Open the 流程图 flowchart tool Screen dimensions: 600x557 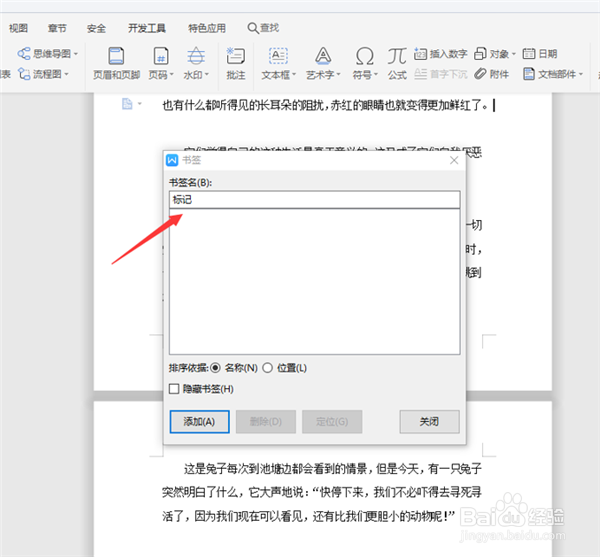click(43, 74)
